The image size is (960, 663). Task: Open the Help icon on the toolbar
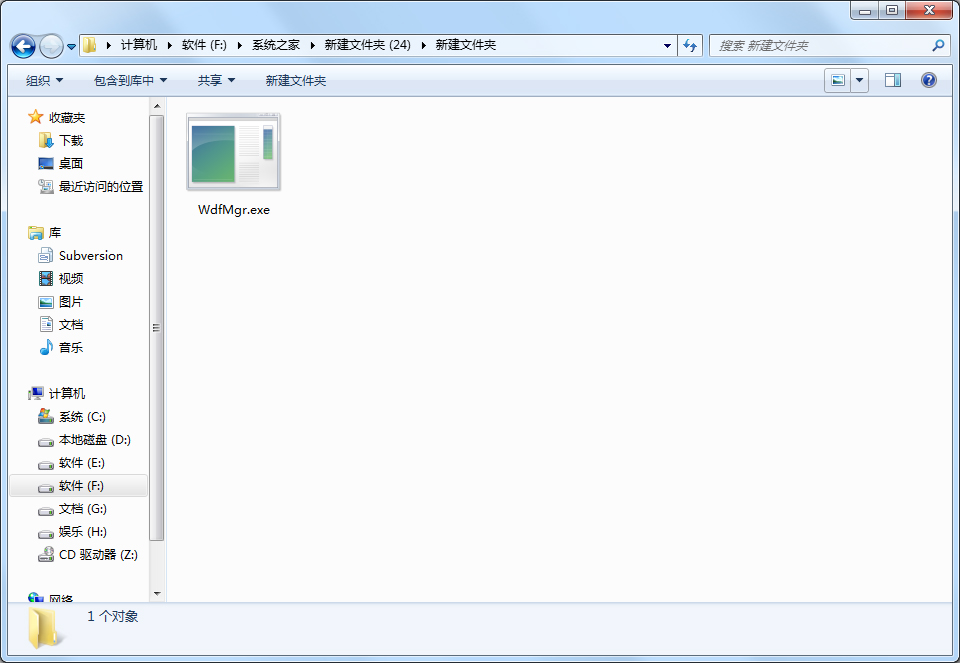[928, 80]
